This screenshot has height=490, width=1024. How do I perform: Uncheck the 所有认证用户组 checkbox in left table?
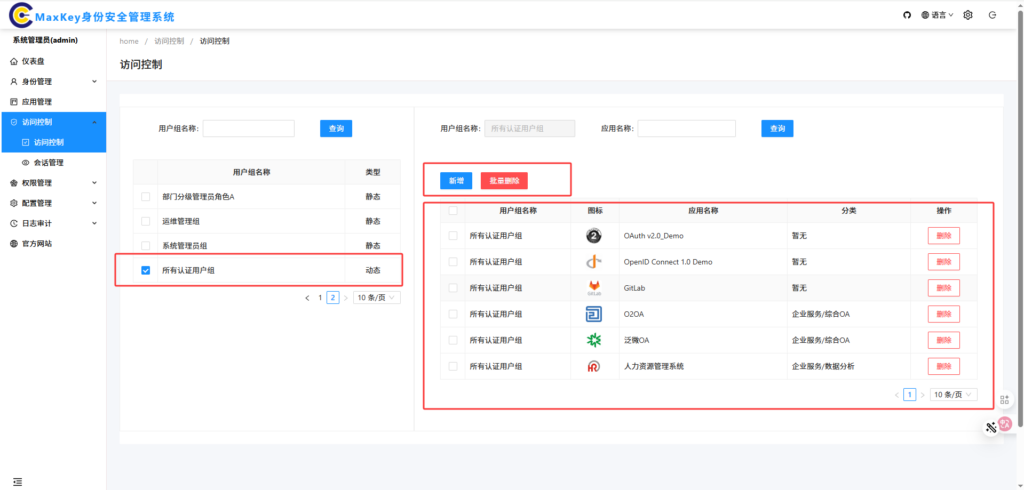click(x=146, y=271)
